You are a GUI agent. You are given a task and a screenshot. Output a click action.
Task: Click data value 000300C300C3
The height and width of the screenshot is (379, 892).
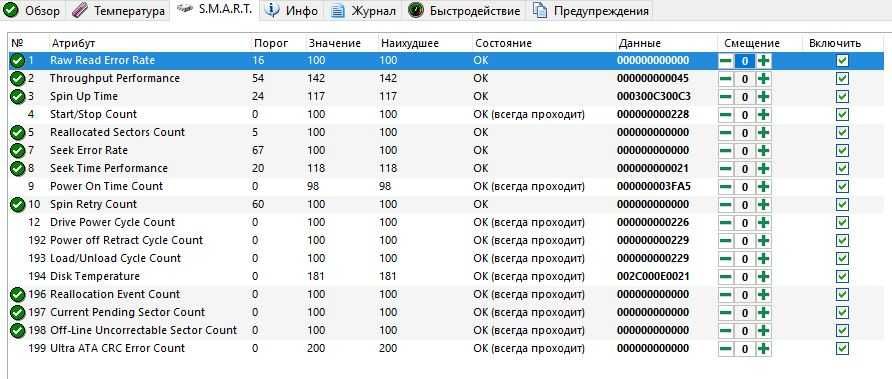[654, 96]
